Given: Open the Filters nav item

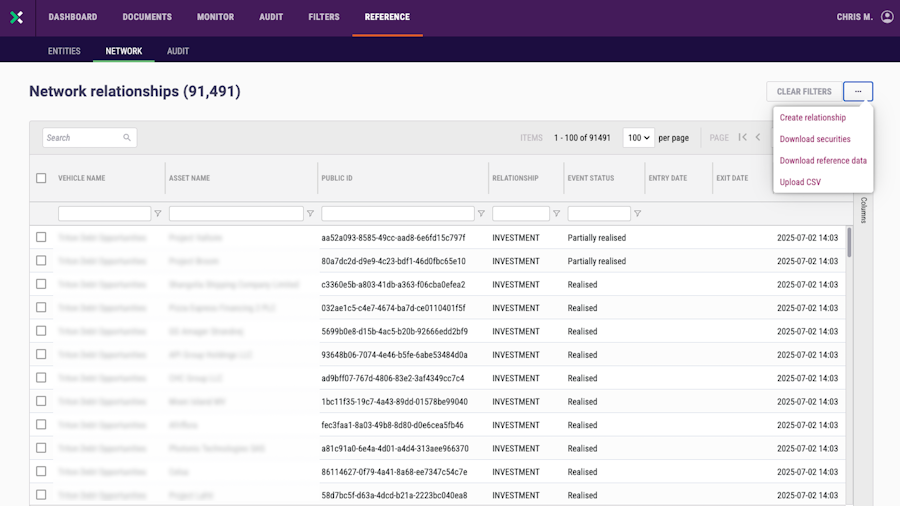Looking at the screenshot, I should (324, 17).
